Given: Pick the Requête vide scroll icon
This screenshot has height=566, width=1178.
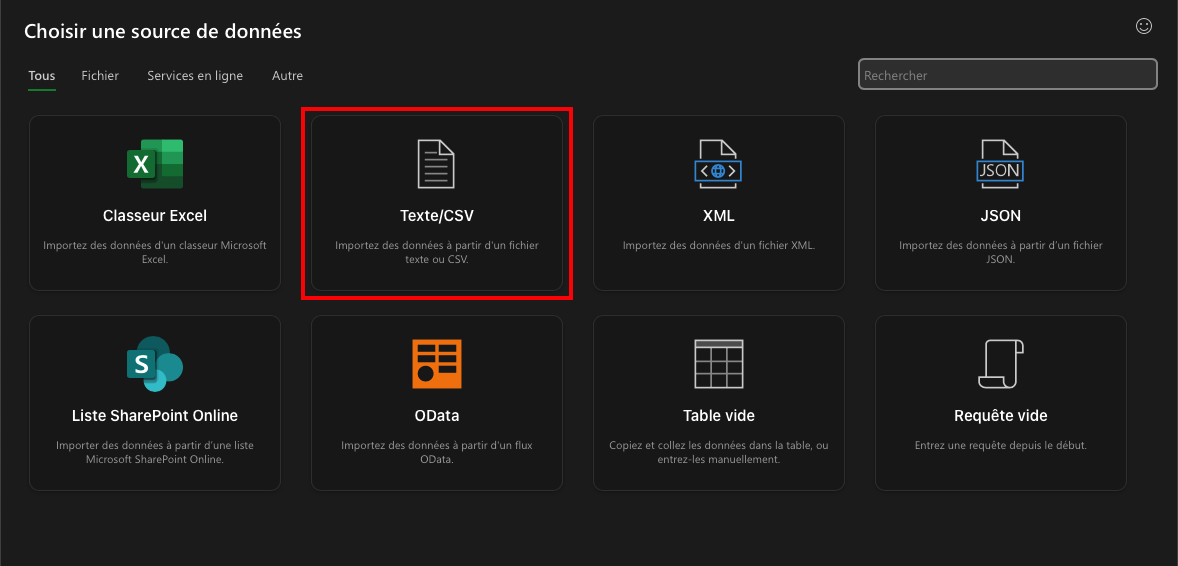Looking at the screenshot, I should (x=1000, y=364).
